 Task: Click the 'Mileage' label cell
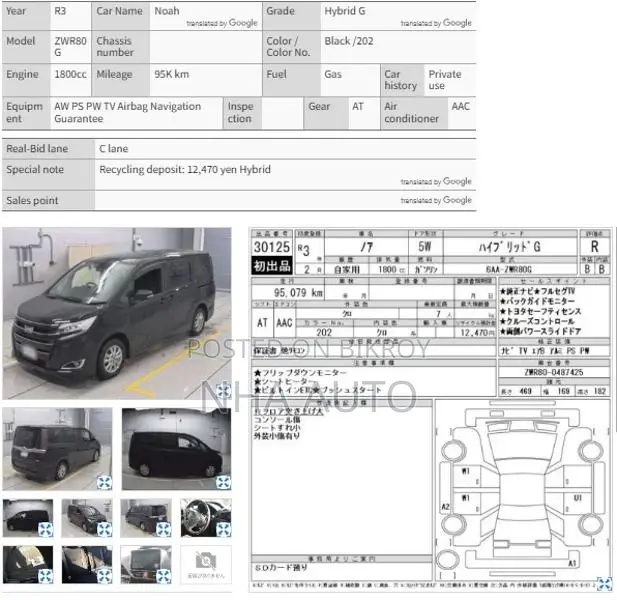click(120, 80)
